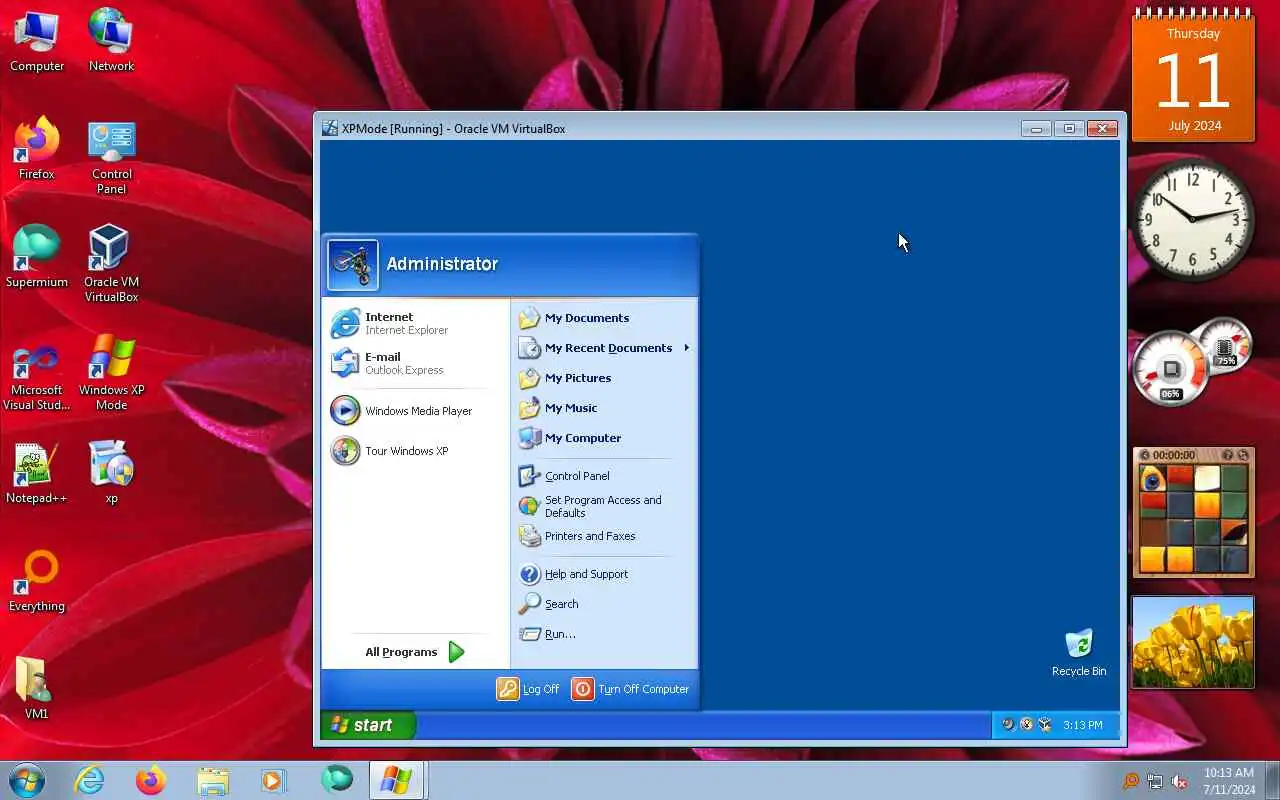Launch Notepad++ desktop shortcut
The width and height of the screenshot is (1280, 800).
click(x=37, y=472)
